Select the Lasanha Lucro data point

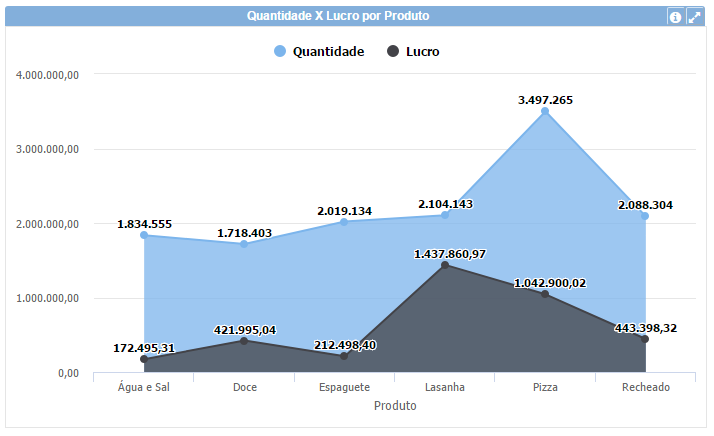point(445,266)
